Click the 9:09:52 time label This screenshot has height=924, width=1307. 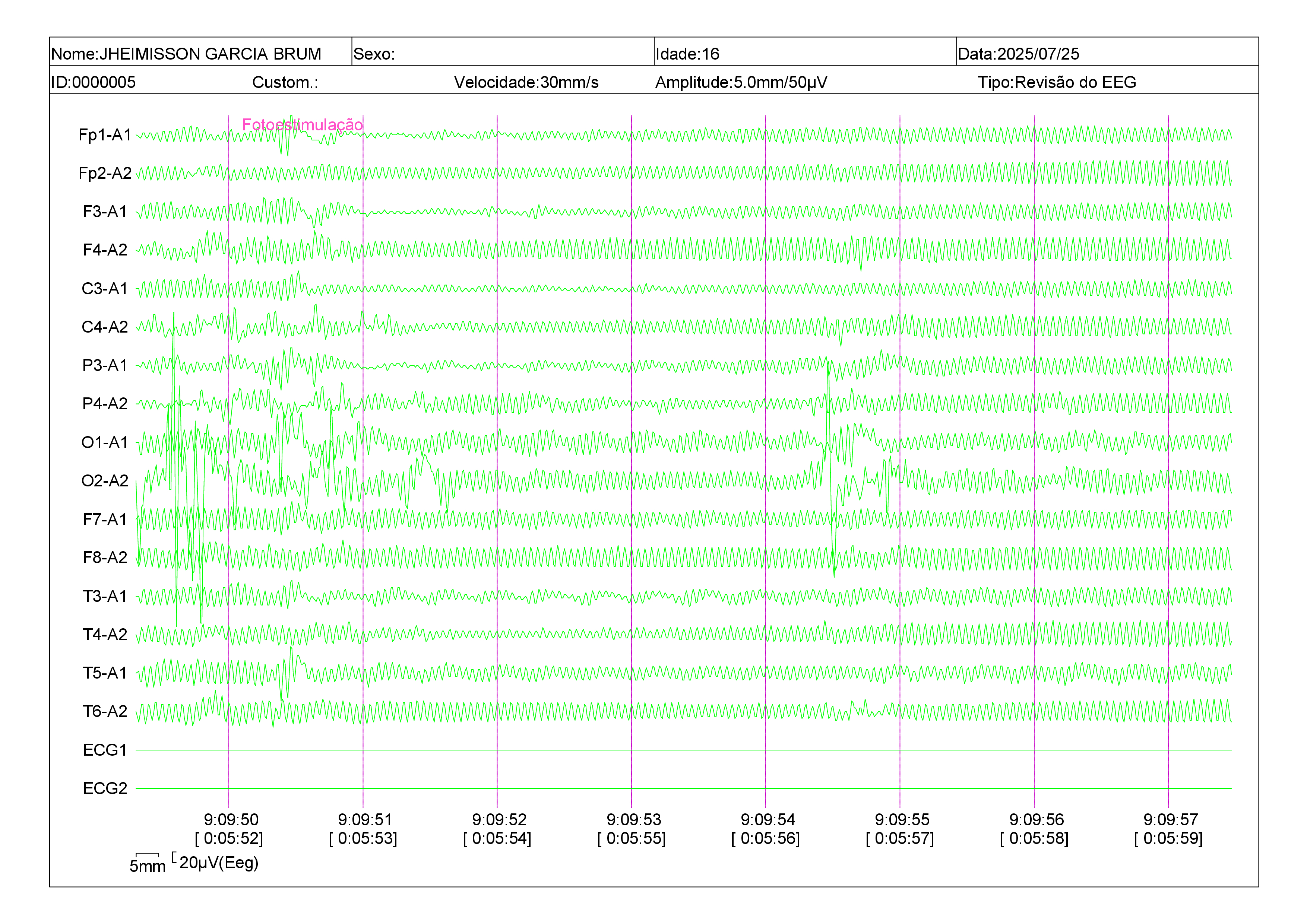point(499,819)
